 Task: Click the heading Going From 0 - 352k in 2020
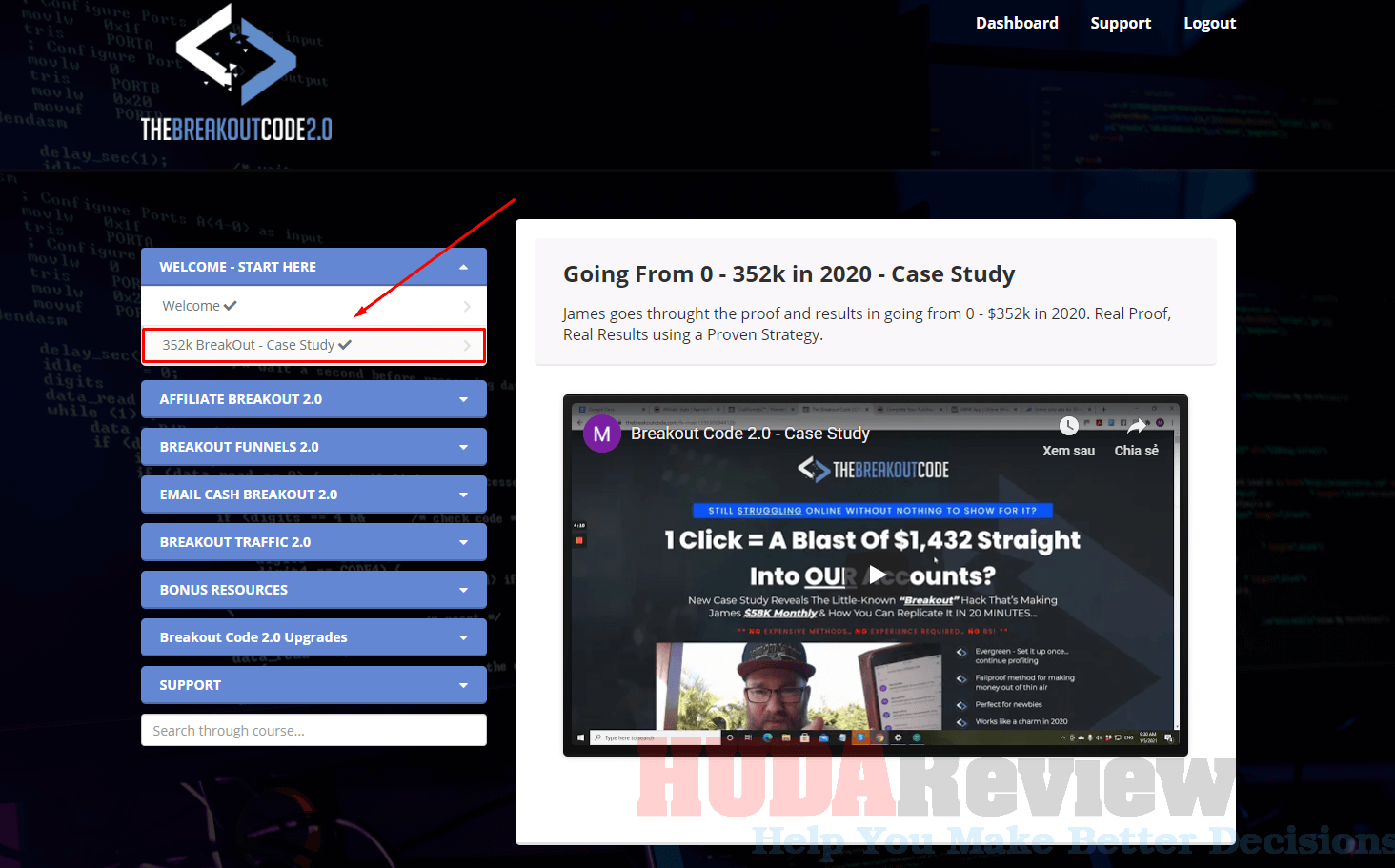(789, 274)
